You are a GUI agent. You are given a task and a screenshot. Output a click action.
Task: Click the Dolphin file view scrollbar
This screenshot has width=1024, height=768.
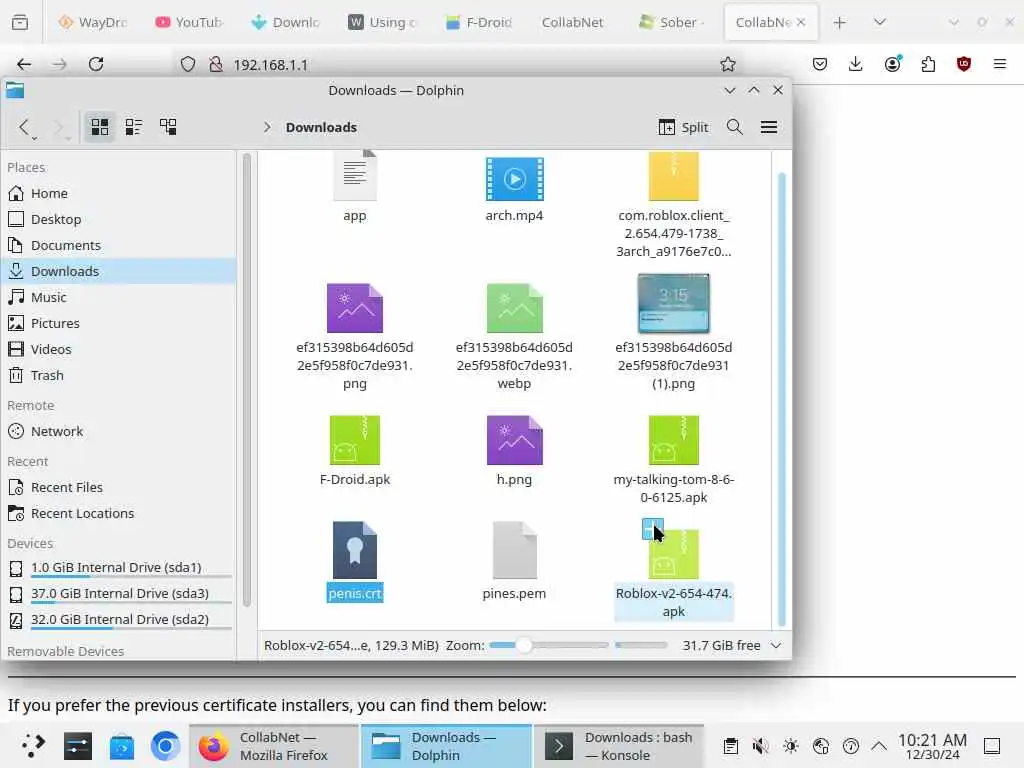(x=781, y=398)
